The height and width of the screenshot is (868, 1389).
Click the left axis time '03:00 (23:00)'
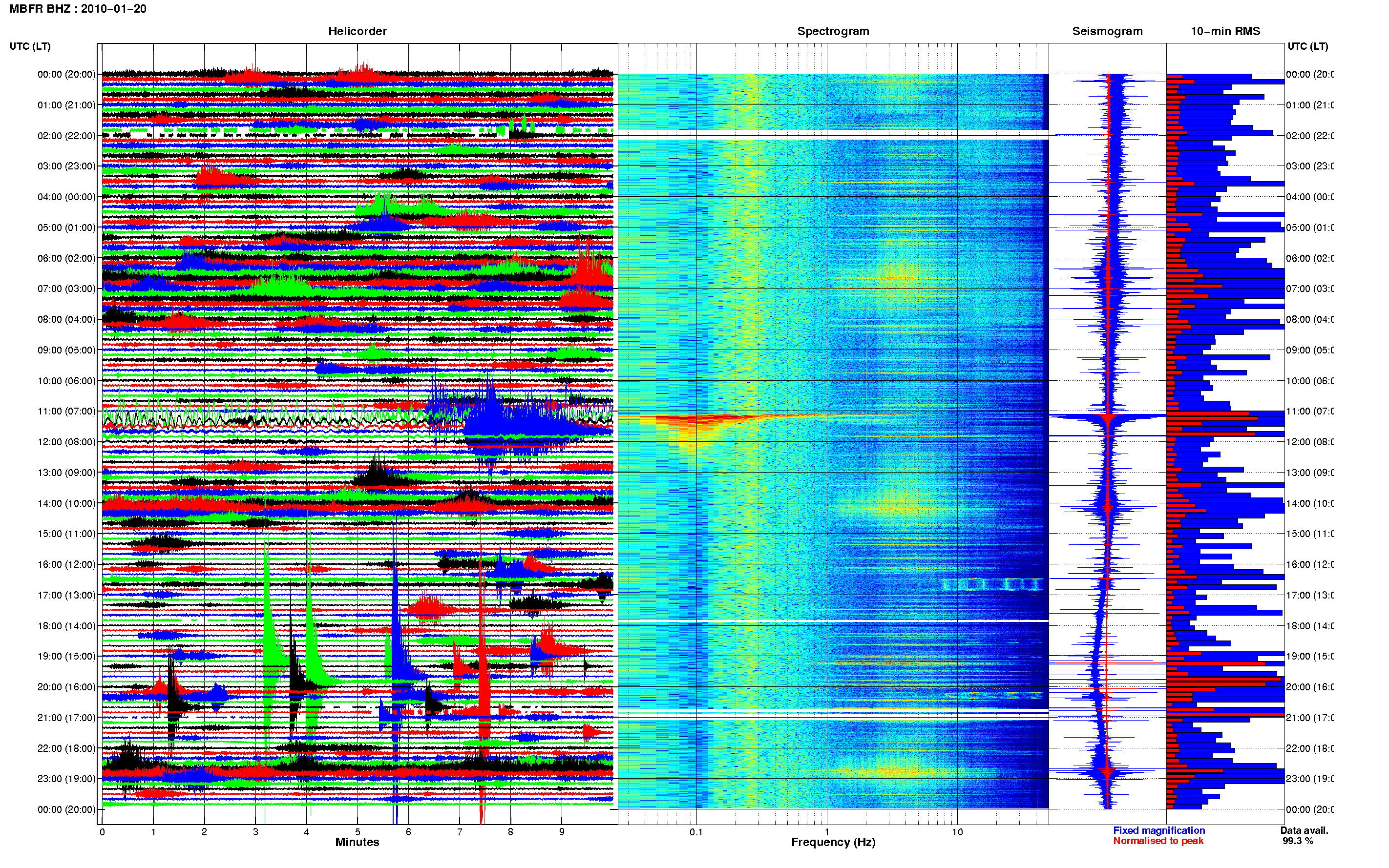coord(66,166)
